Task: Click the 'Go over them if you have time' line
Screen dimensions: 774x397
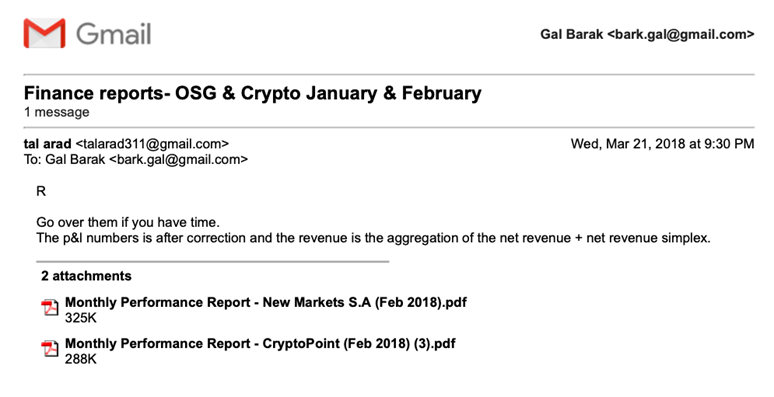Action: click(128, 223)
